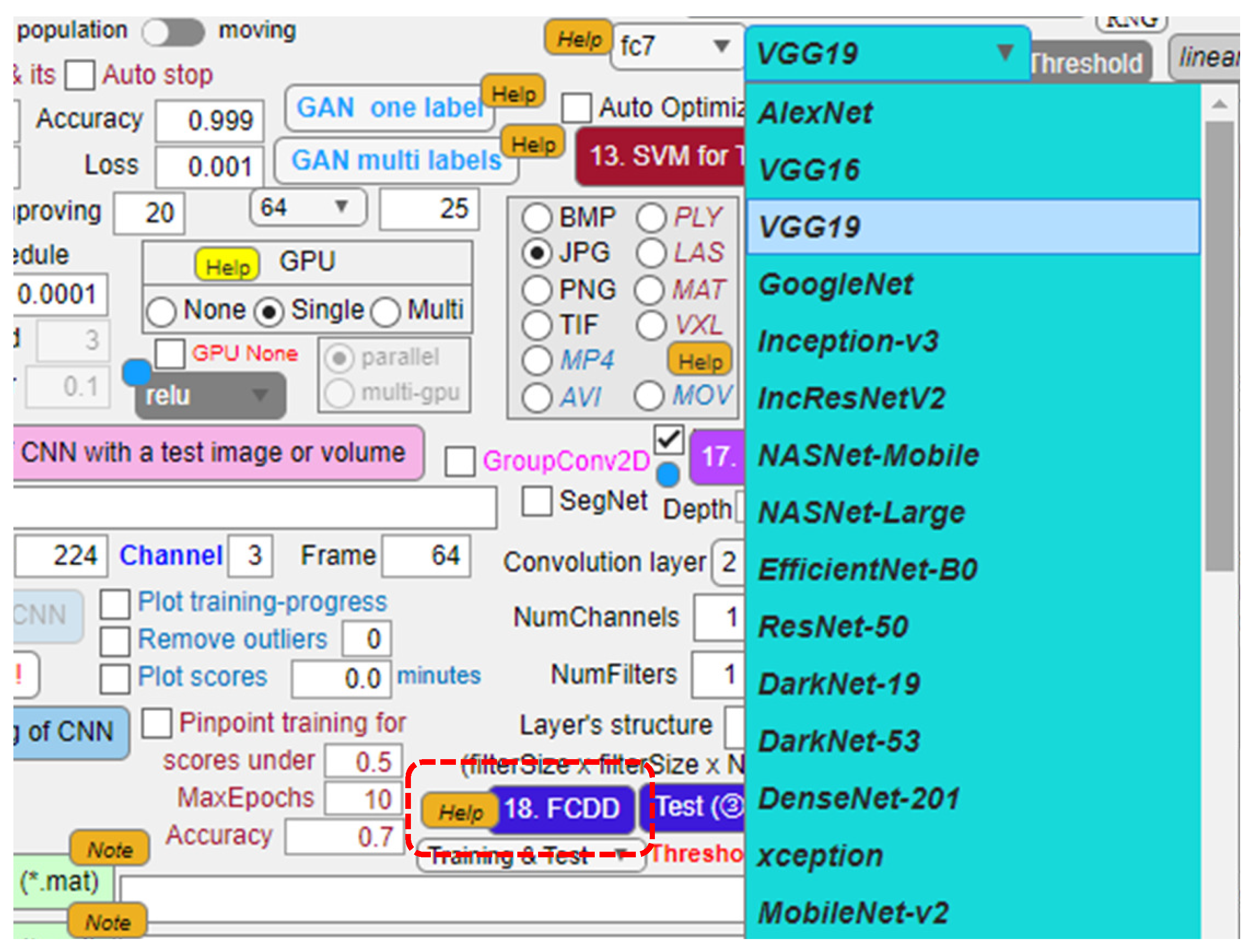Click the Accuracy 0.999 input field
The height and width of the screenshot is (952, 1257).
click(210, 121)
